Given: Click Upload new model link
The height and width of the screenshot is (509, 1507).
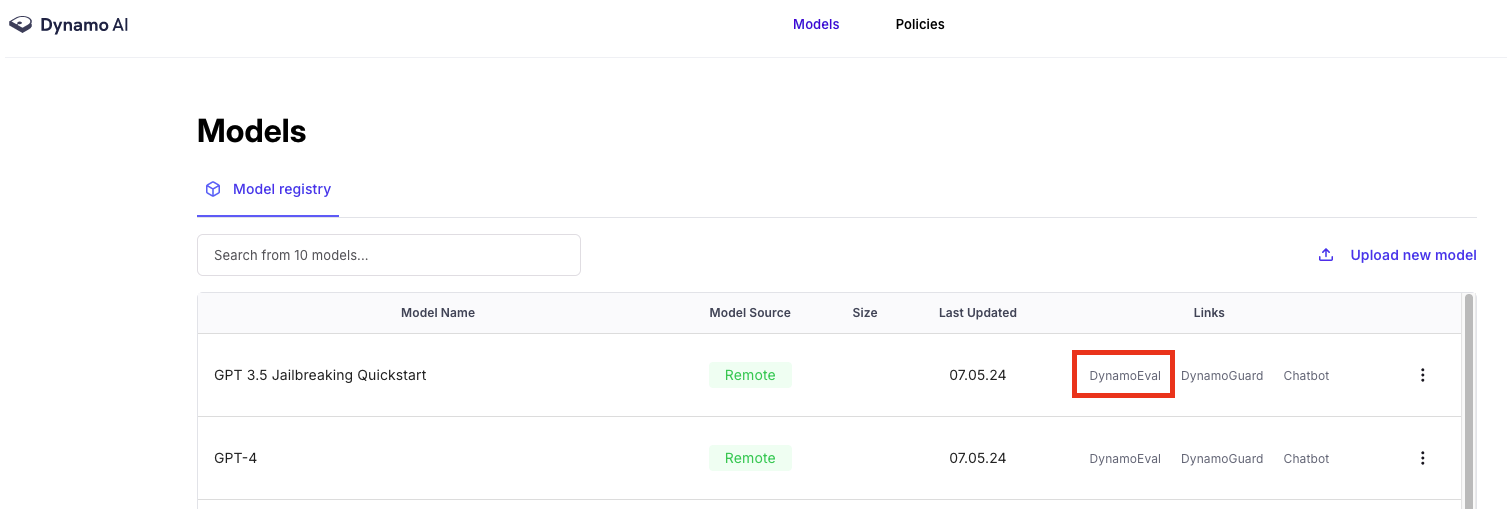Looking at the screenshot, I should click(1413, 255).
